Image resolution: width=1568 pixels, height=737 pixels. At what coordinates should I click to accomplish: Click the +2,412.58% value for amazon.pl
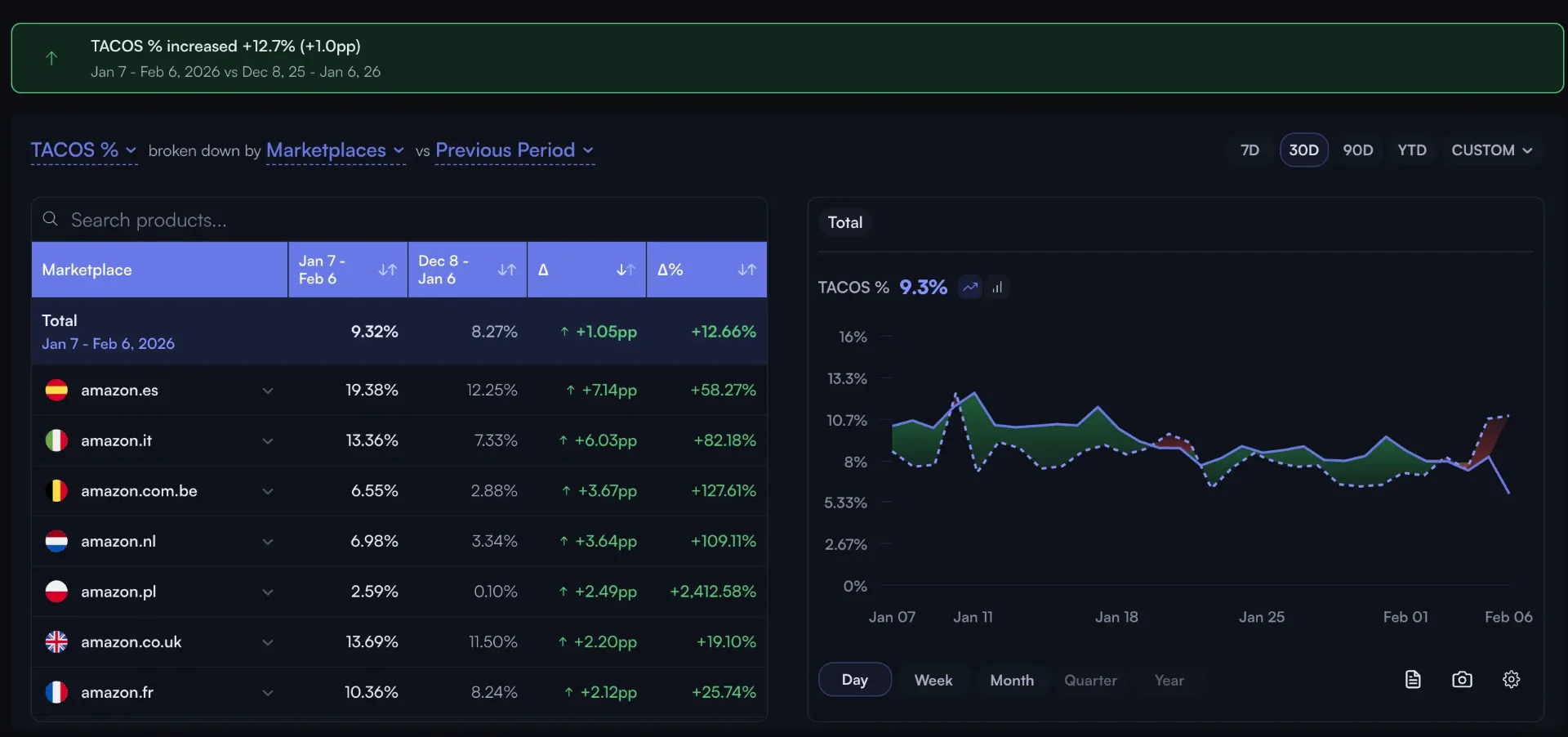pyautogui.click(x=712, y=591)
